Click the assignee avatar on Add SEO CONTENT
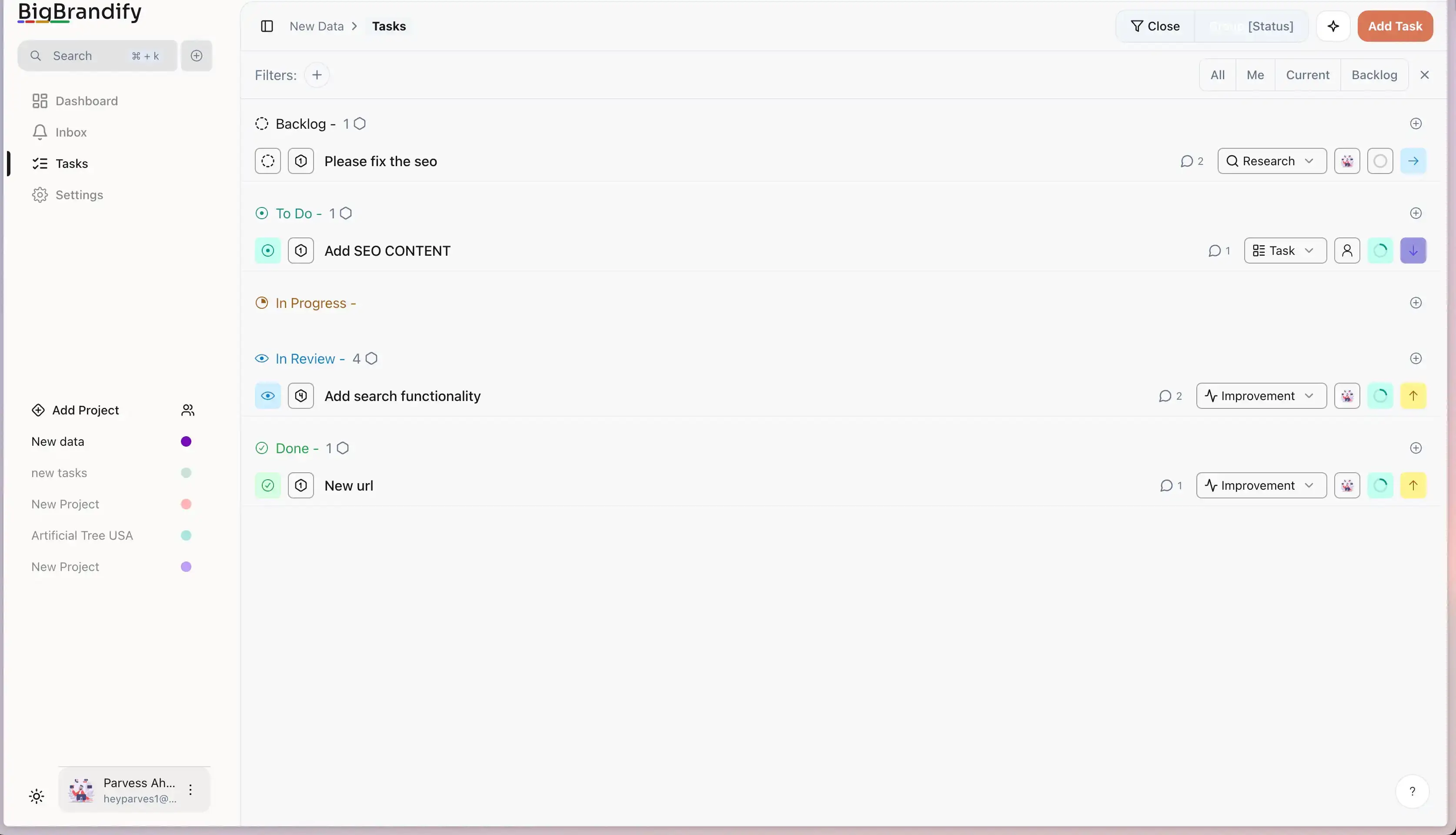 [1346, 250]
